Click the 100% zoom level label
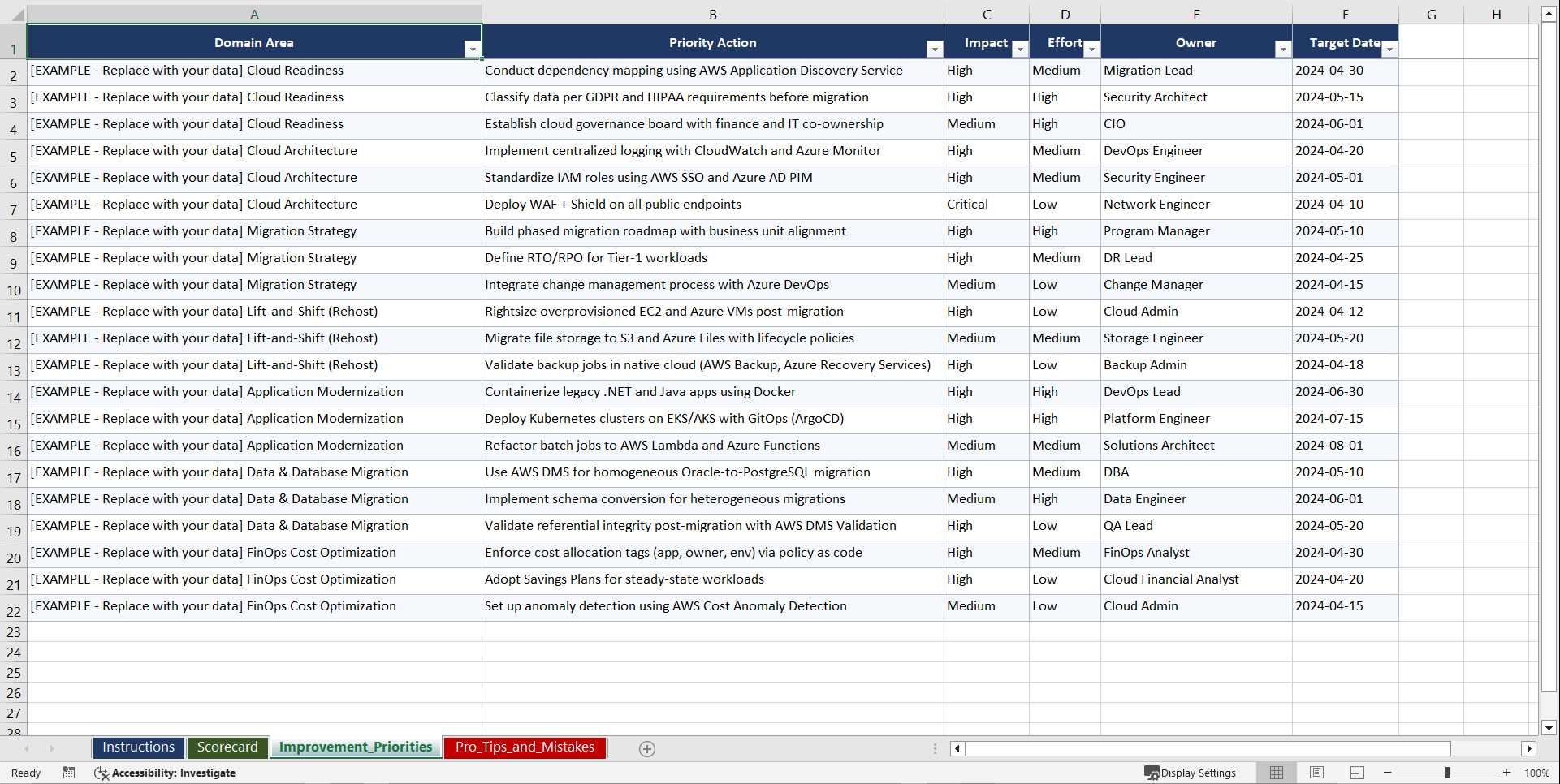The width and height of the screenshot is (1560, 784). point(1537,773)
